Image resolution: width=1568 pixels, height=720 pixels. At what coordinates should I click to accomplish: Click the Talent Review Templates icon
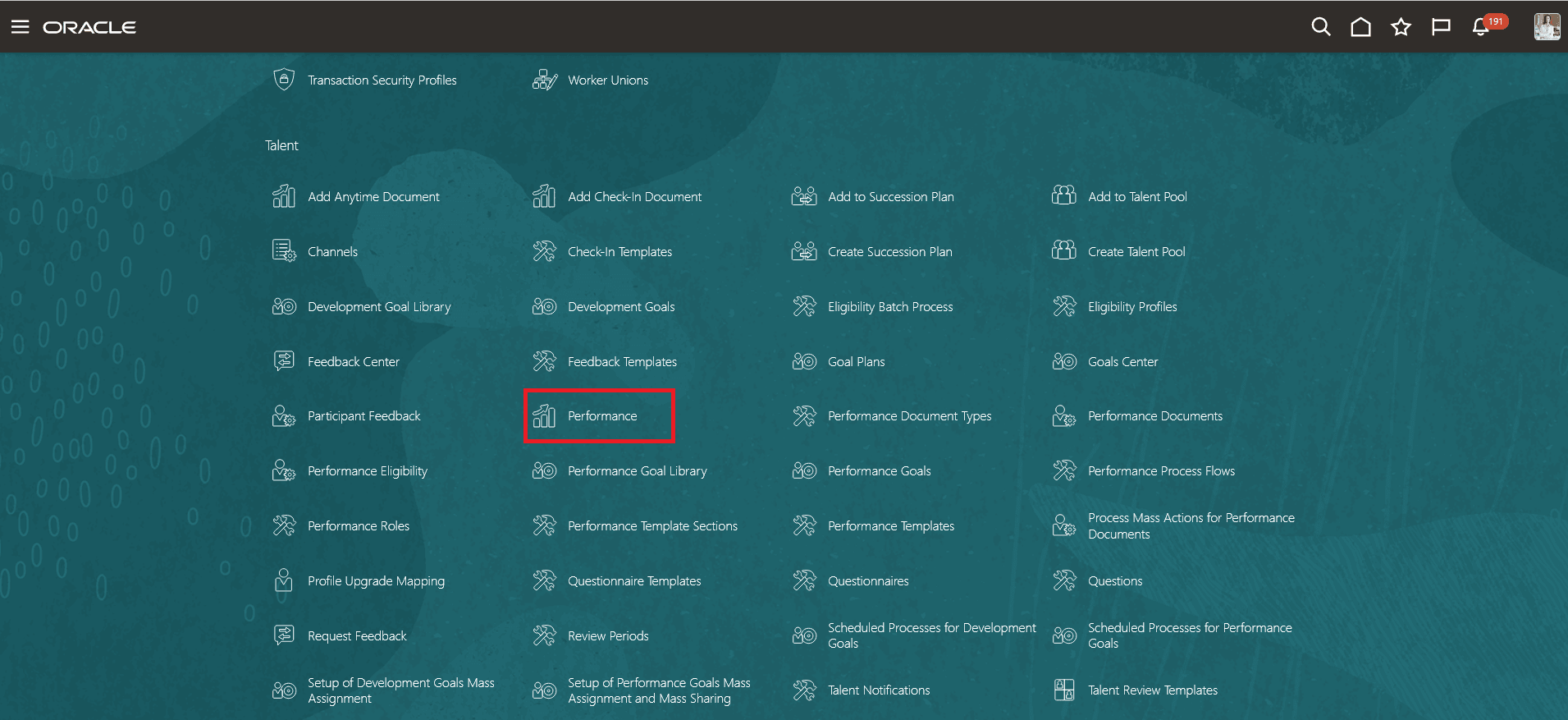[x=1064, y=690]
